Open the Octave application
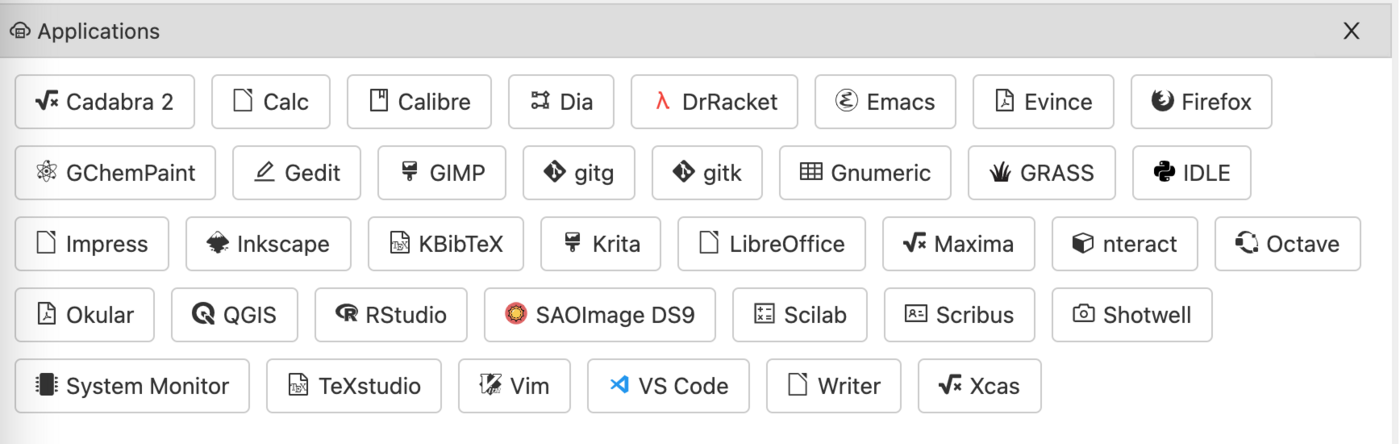The height and width of the screenshot is (444, 1400). tap(1287, 244)
